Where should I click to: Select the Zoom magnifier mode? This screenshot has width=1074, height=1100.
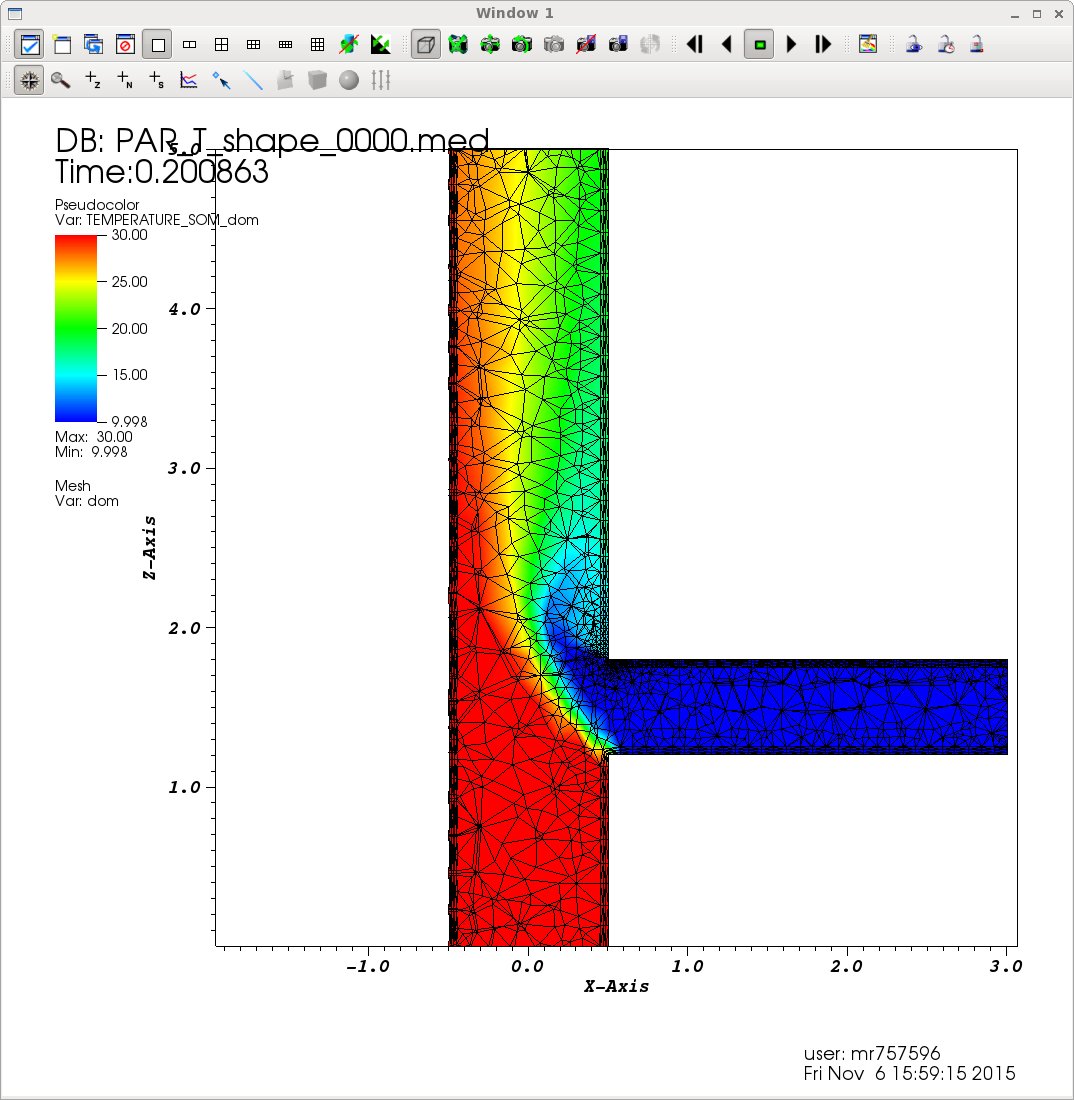[x=61, y=80]
